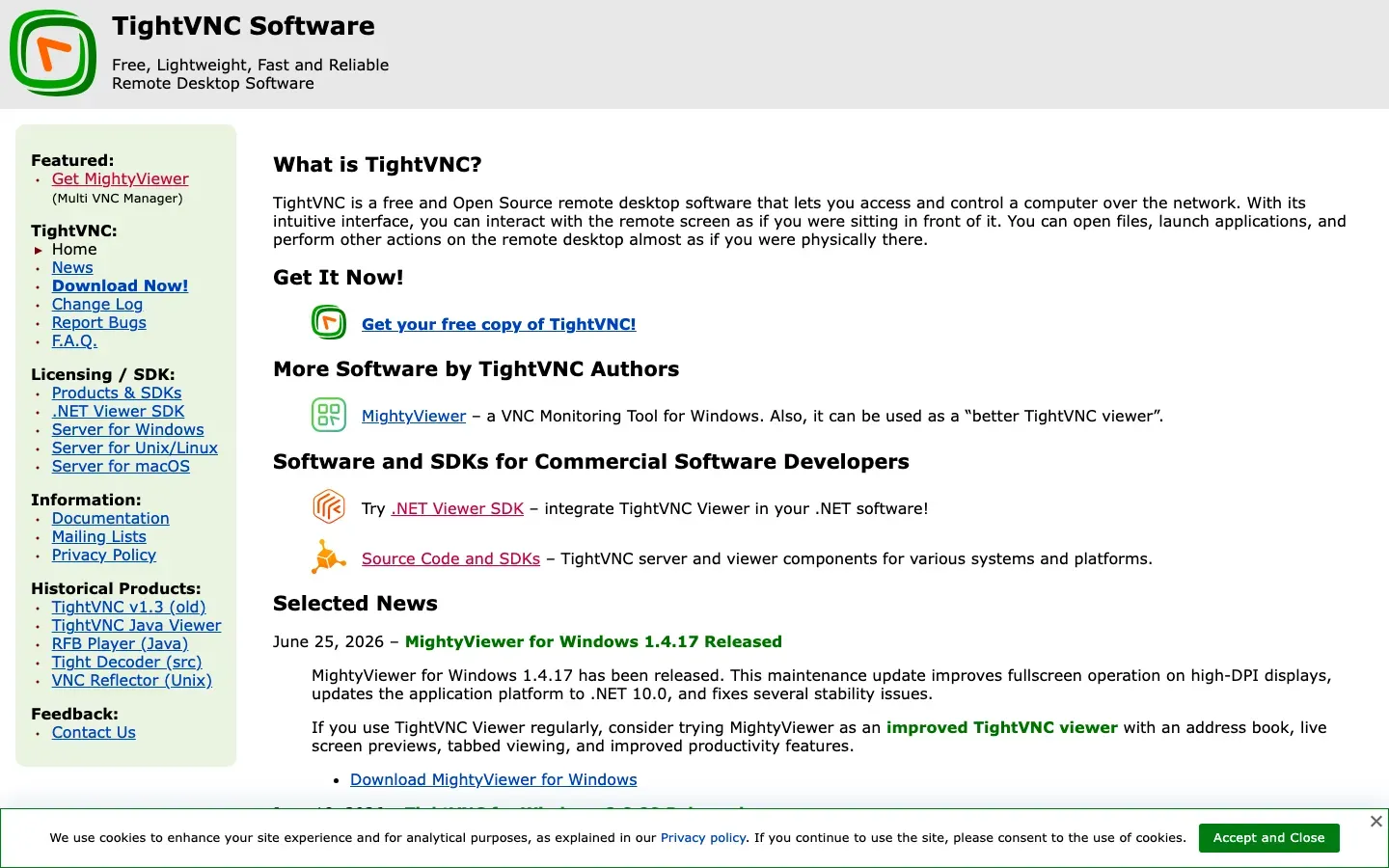Go to News in the sidebar
Image resolution: width=1389 pixels, height=868 pixels.
pos(72,267)
